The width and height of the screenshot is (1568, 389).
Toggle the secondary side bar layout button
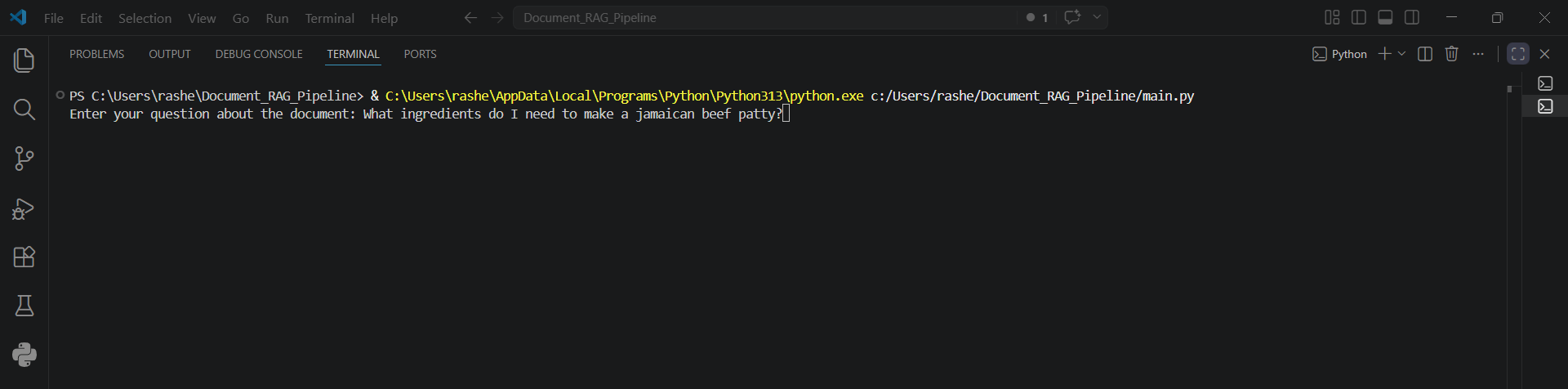click(x=1411, y=17)
